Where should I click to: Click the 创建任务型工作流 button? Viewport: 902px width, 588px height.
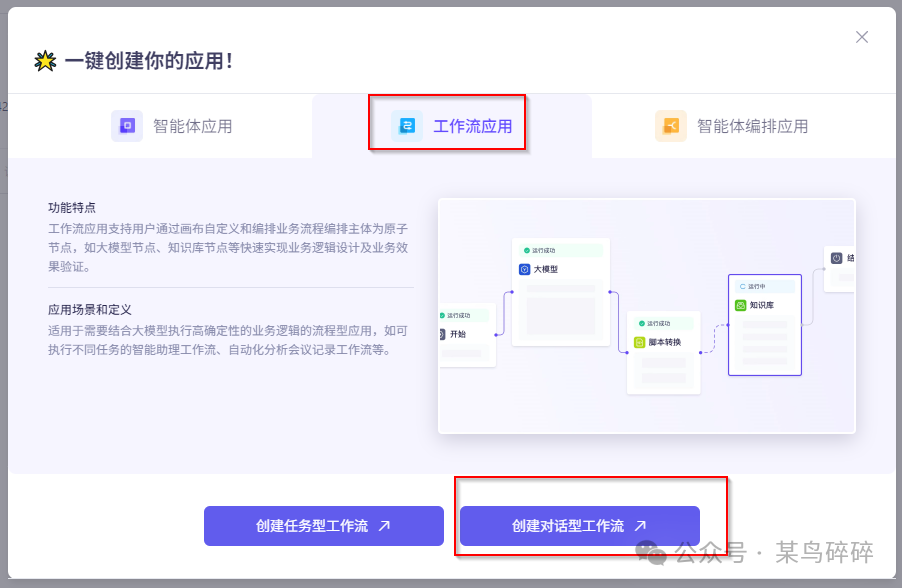pyautogui.click(x=323, y=525)
